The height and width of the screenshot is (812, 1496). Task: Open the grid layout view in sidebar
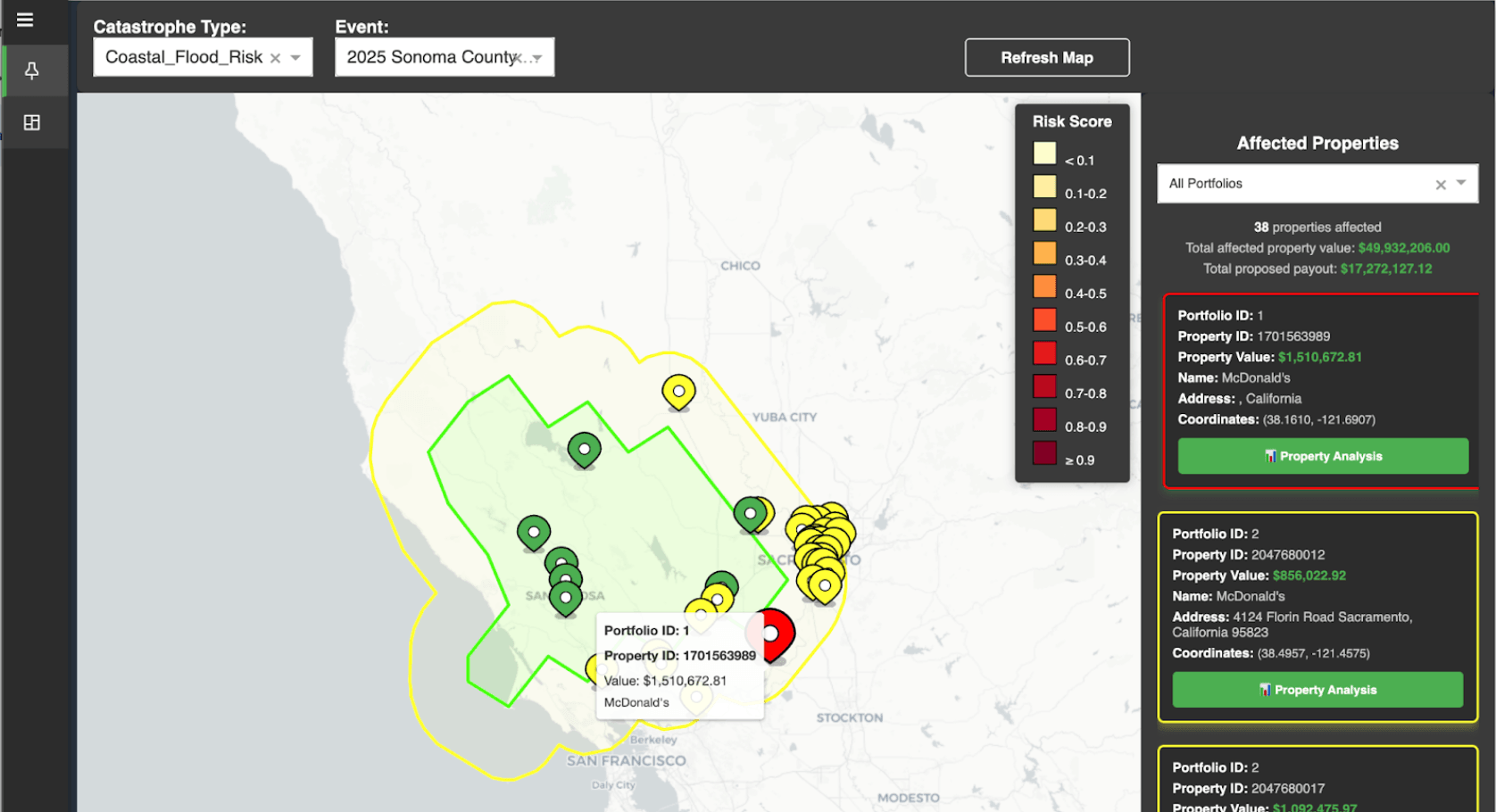pos(32,122)
